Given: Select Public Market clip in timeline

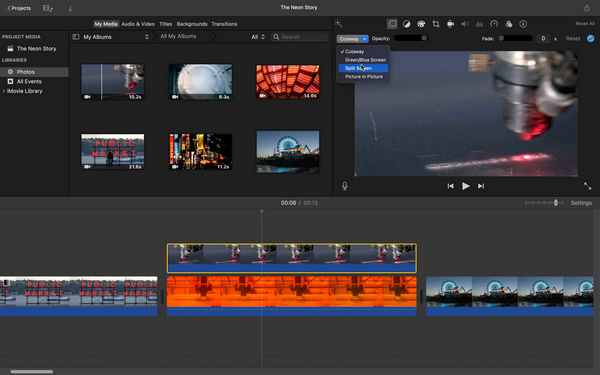Looking at the screenshot, I should (x=78, y=296).
